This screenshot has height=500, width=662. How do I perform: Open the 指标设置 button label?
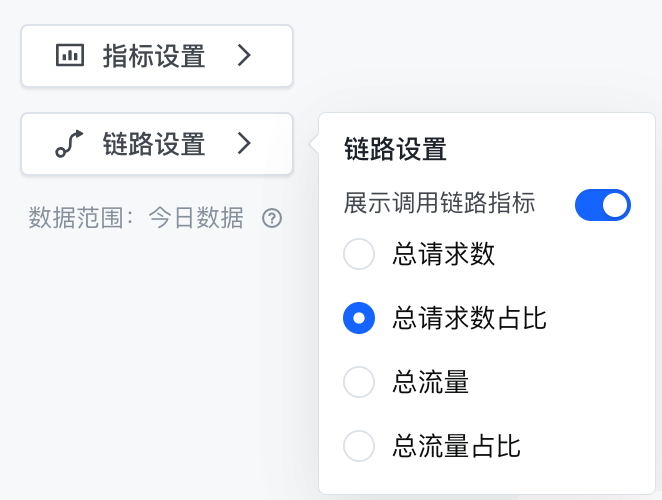pyautogui.click(x=154, y=56)
